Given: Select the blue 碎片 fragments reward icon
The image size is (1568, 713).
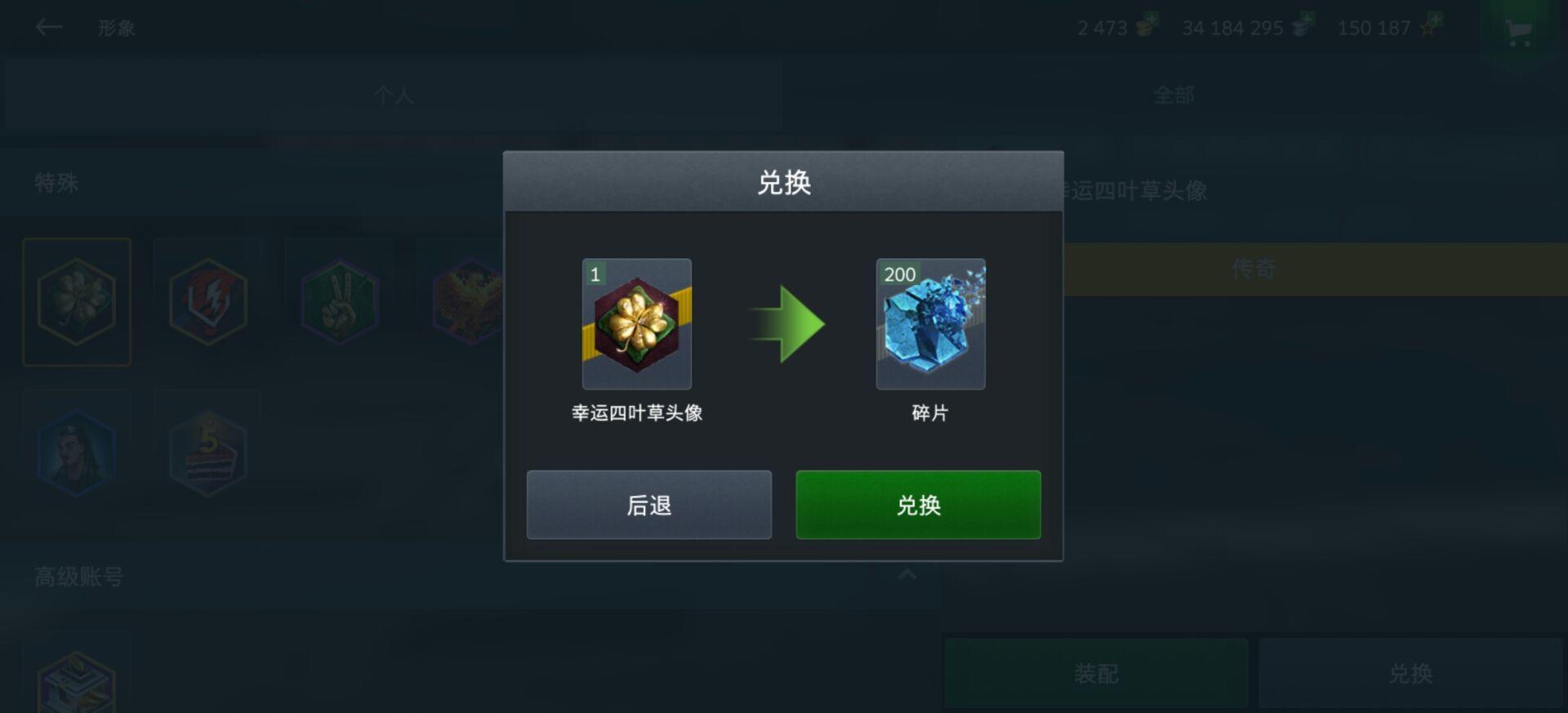Looking at the screenshot, I should [931, 324].
